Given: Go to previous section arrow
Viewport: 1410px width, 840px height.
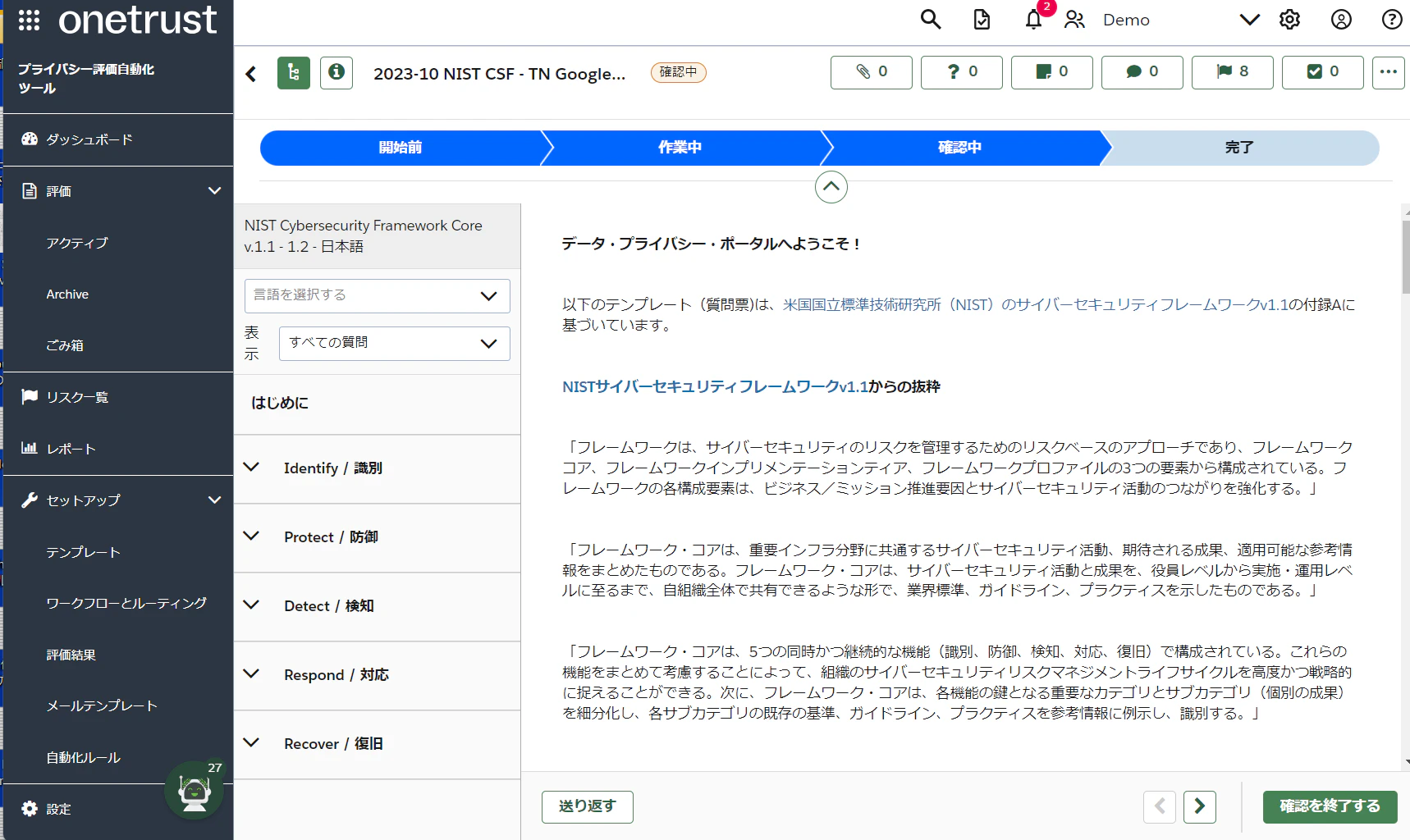Looking at the screenshot, I should coord(1160,806).
